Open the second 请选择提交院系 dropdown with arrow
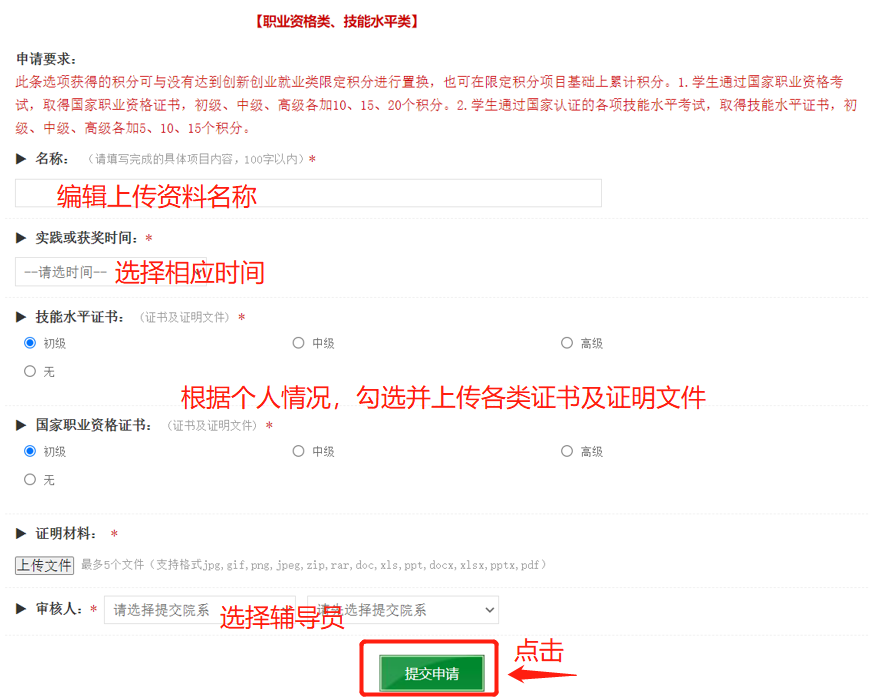 pyautogui.click(x=403, y=610)
